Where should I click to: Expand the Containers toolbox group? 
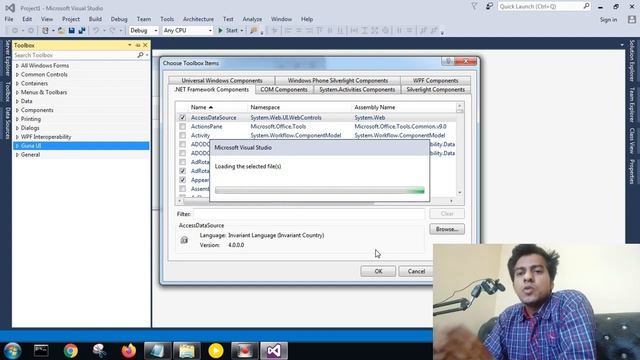click(x=17, y=83)
